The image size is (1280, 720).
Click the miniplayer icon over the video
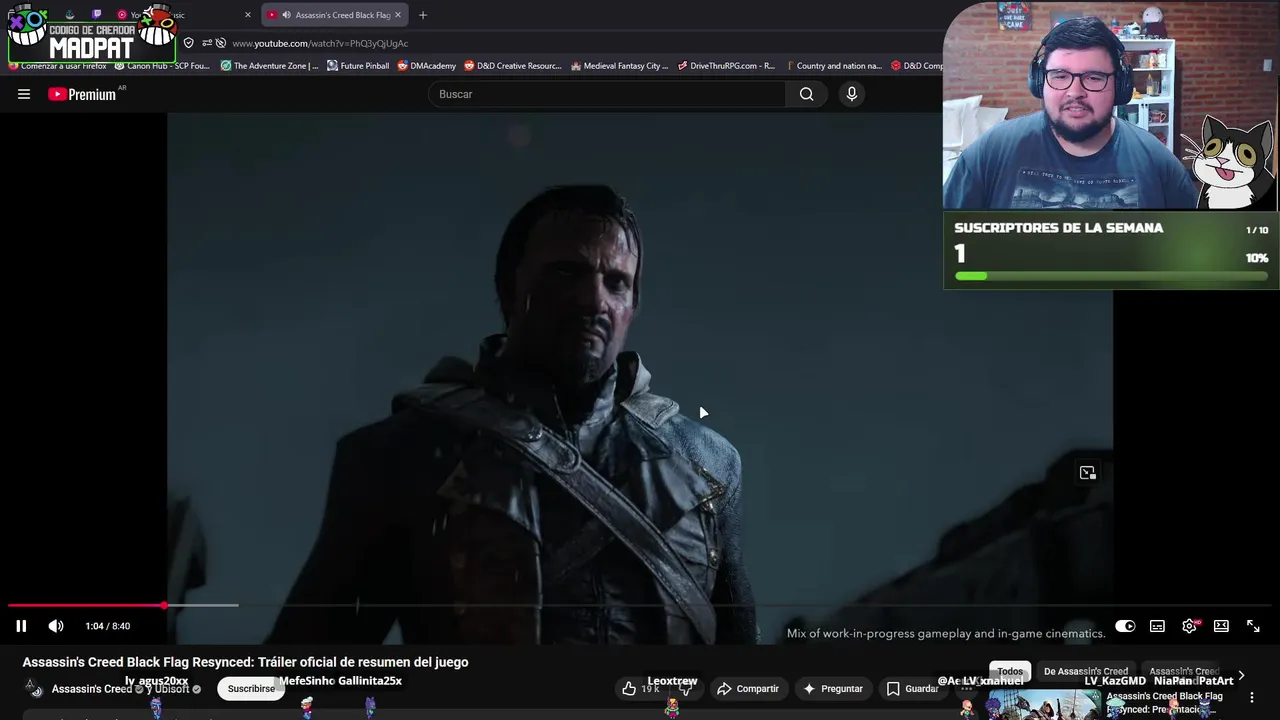[x=1088, y=473]
